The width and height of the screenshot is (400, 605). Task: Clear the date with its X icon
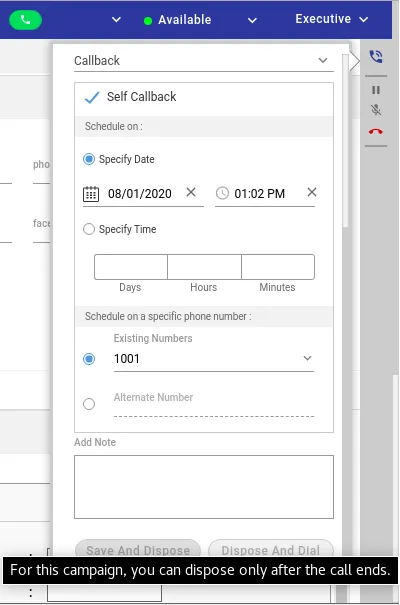pyautogui.click(x=191, y=192)
